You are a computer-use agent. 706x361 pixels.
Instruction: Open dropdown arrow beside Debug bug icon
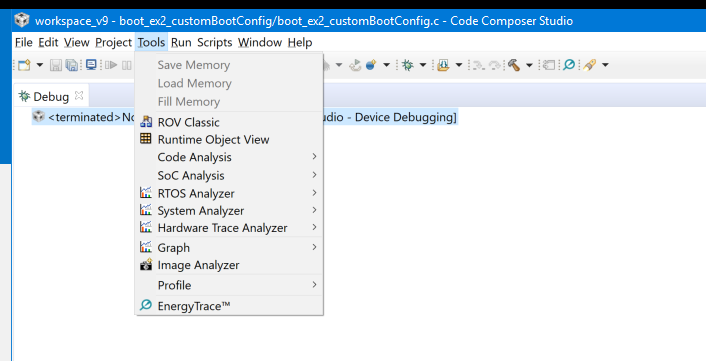(423, 65)
